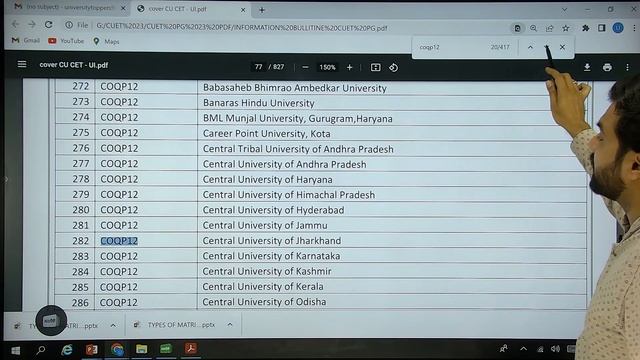Close the cover CU CET pdf tab
The height and width of the screenshot is (360, 640).
point(243,10)
